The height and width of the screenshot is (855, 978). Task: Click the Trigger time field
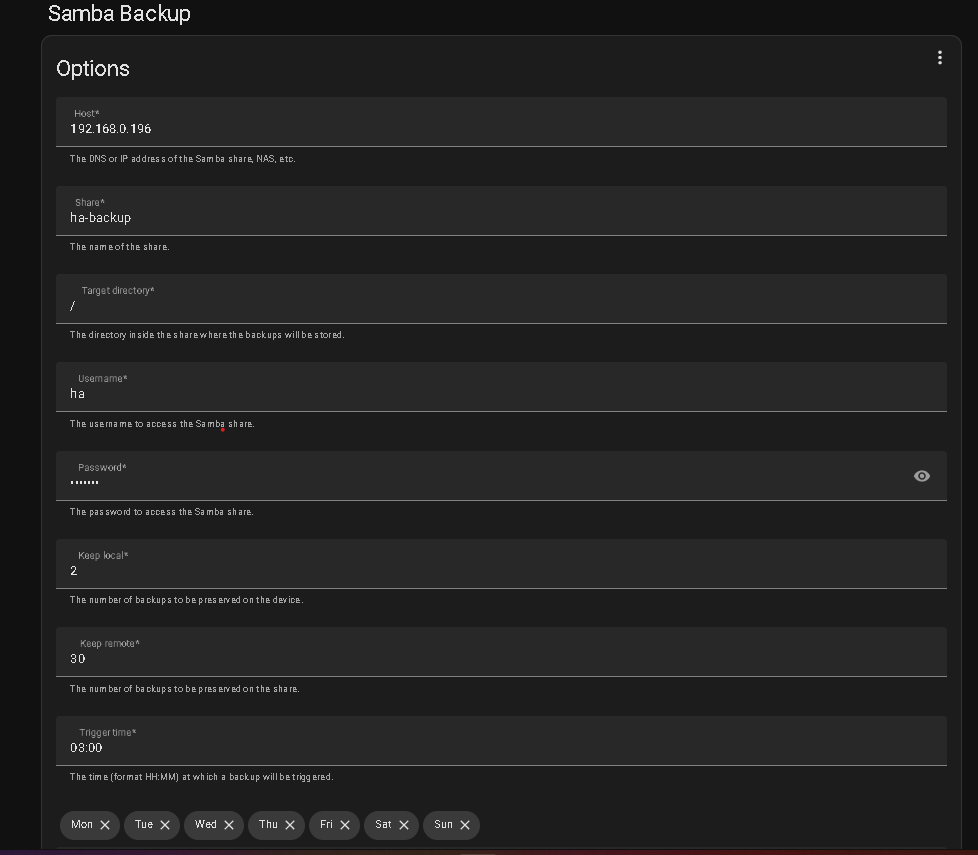coord(500,747)
